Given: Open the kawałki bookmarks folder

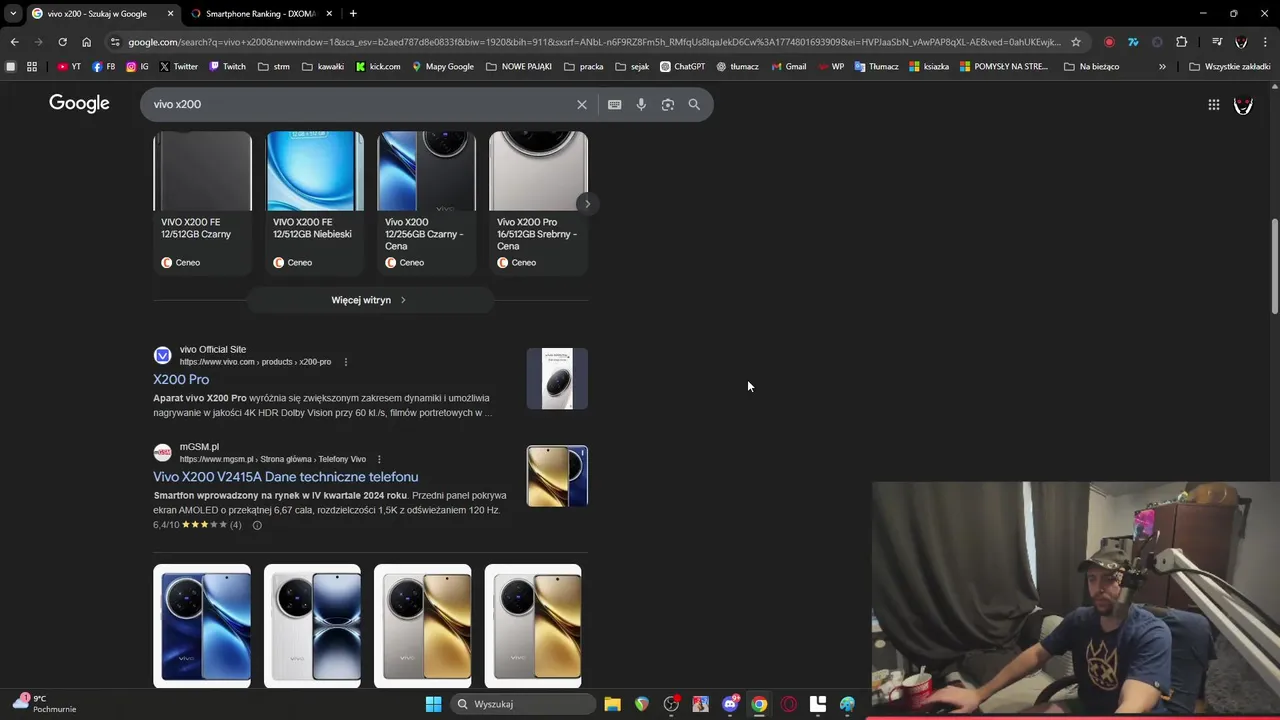Looking at the screenshot, I should click(x=322, y=67).
